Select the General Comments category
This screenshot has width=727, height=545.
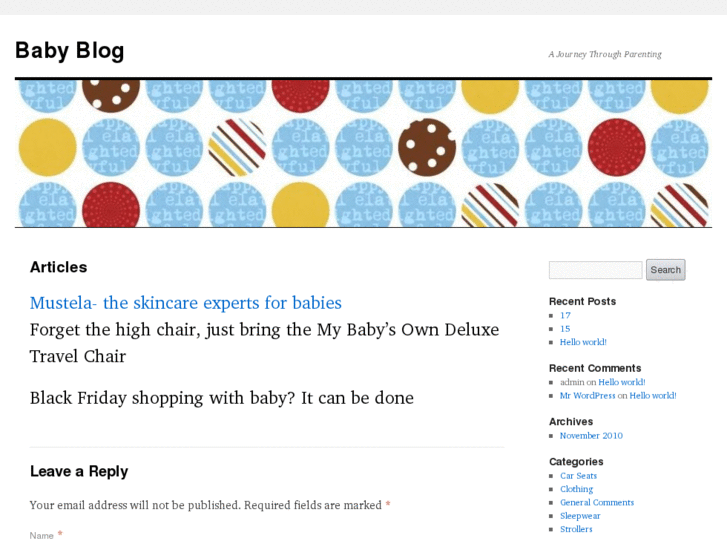(x=597, y=503)
